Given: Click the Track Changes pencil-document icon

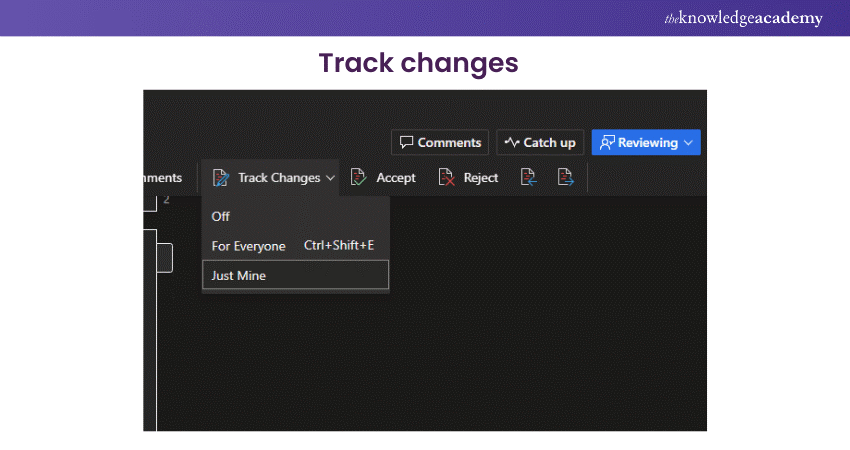Looking at the screenshot, I should coord(221,178).
